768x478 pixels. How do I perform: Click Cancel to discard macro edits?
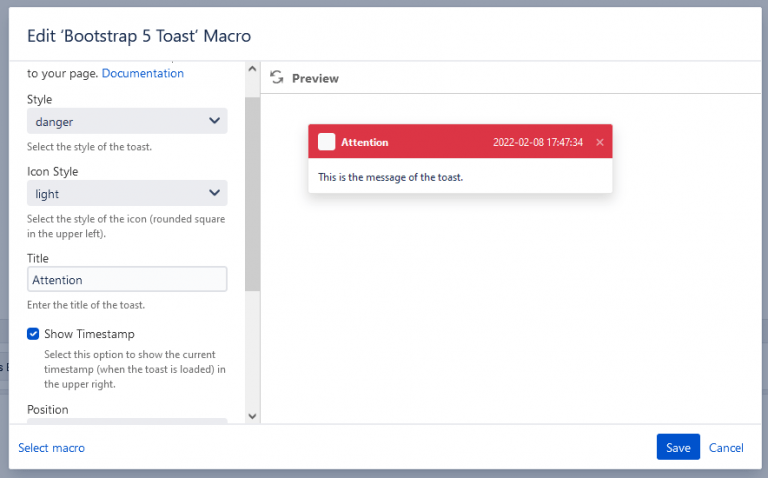click(726, 448)
